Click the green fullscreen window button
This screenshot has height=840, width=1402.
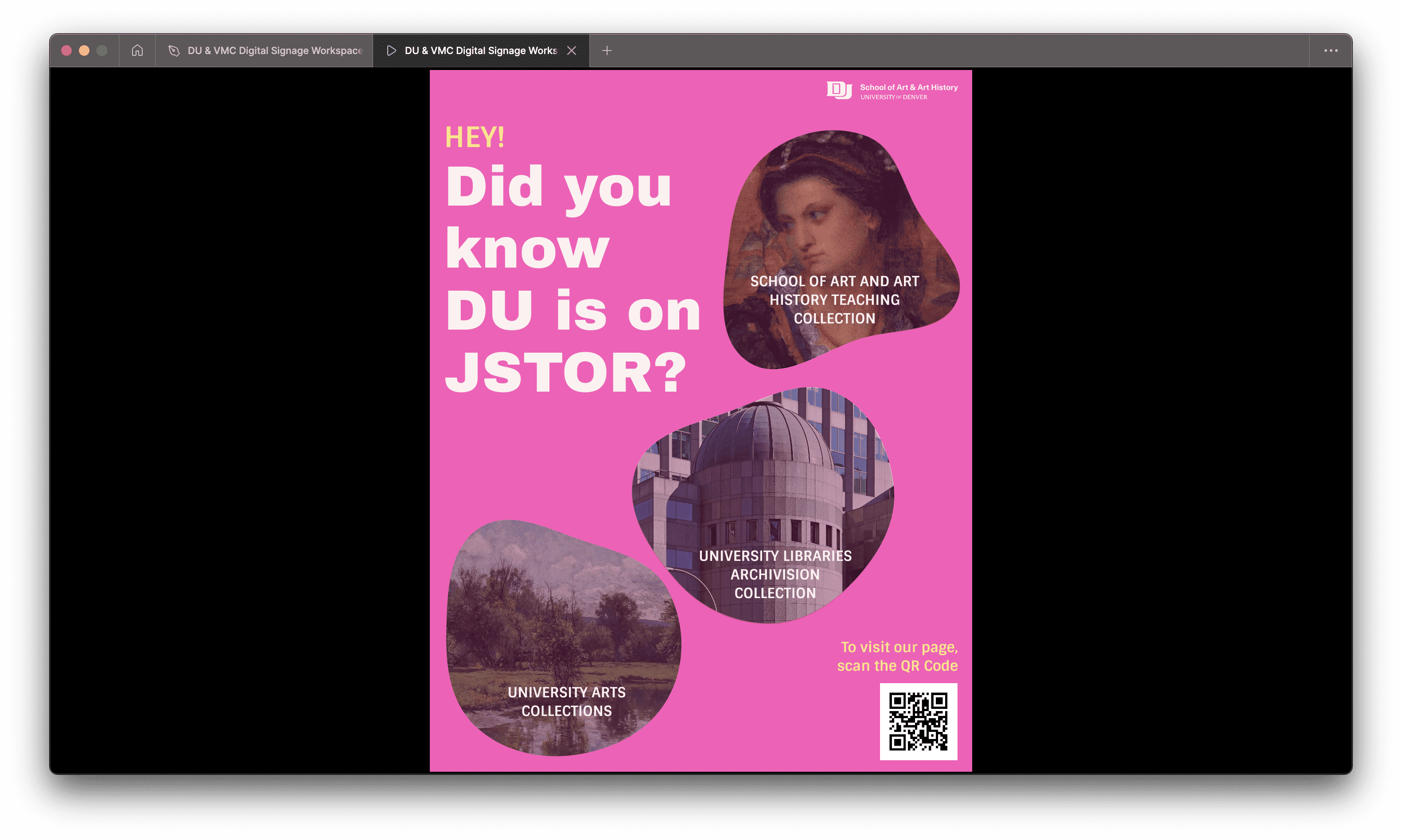coord(102,51)
